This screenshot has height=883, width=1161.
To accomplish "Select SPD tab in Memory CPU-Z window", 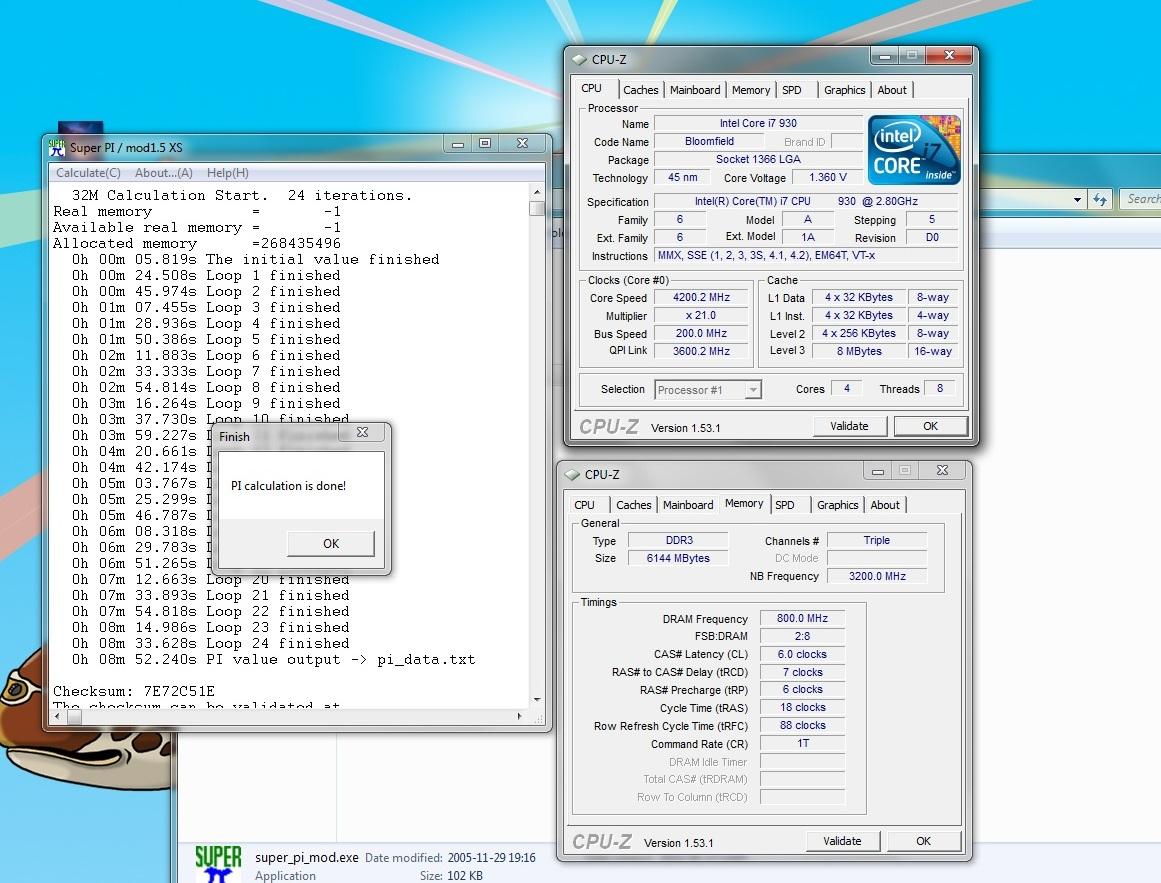I will [785, 505].
